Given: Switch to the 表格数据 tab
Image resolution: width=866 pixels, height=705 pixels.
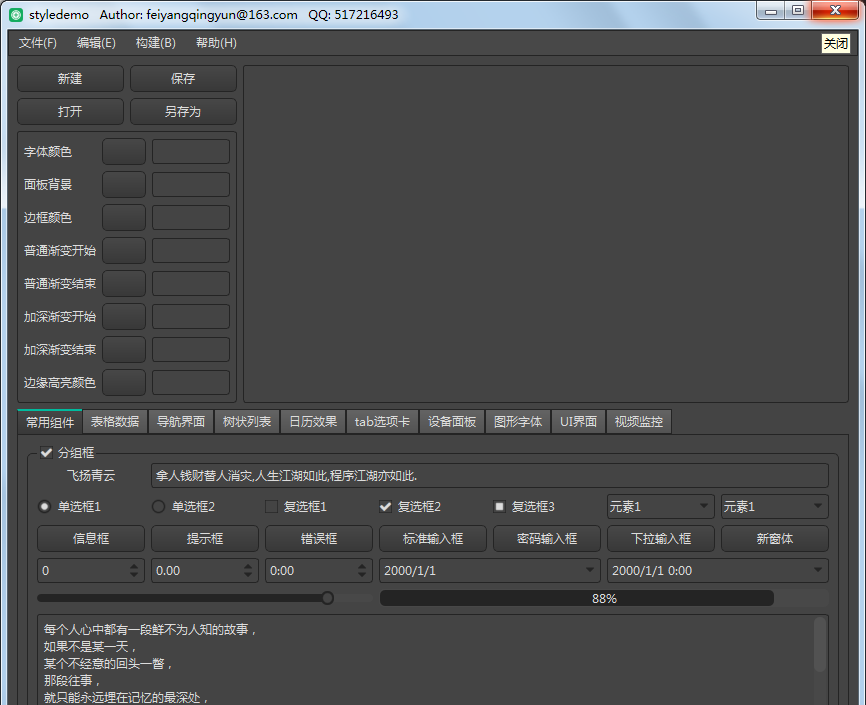Looking at the screenshot, I should pyautogui.click(x=115, y=422).
